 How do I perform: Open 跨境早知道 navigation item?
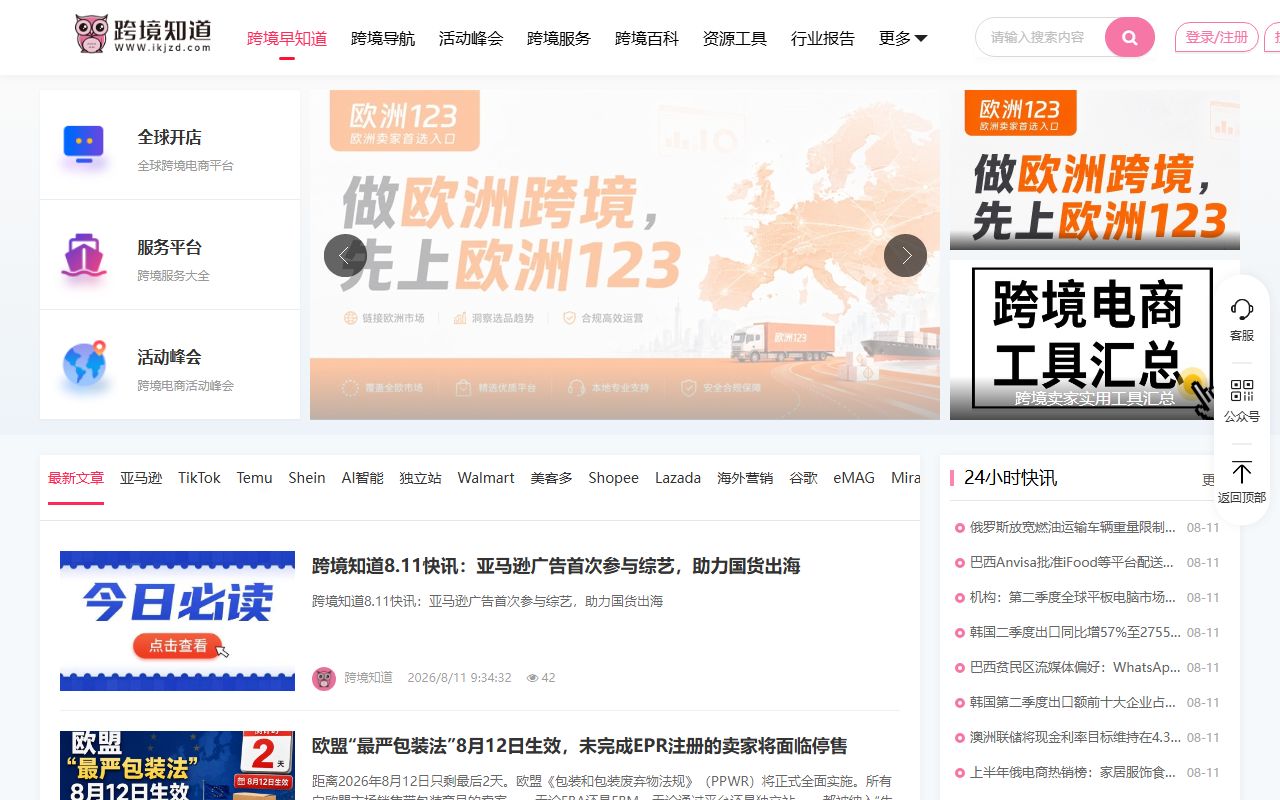(287, 38)
